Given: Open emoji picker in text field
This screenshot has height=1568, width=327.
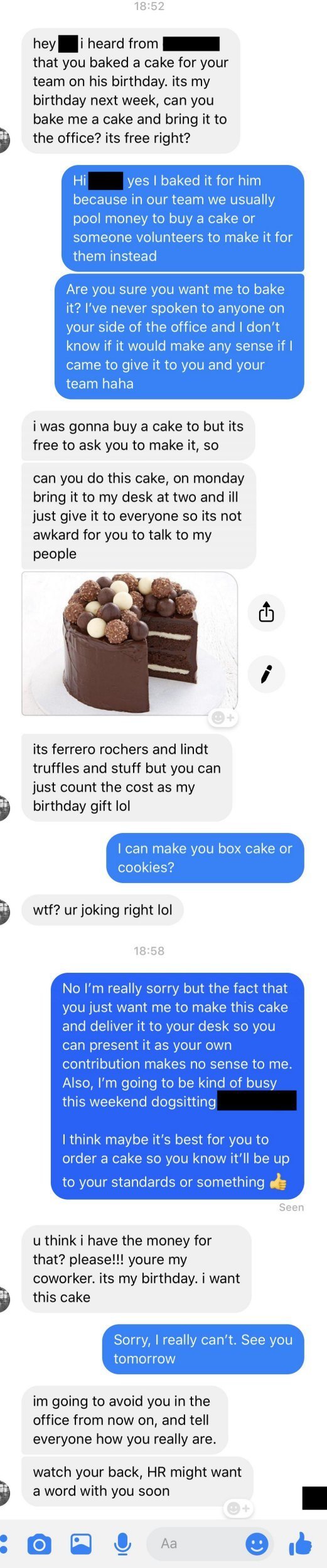Looking at the screenshot, I should click(256, 1544).
